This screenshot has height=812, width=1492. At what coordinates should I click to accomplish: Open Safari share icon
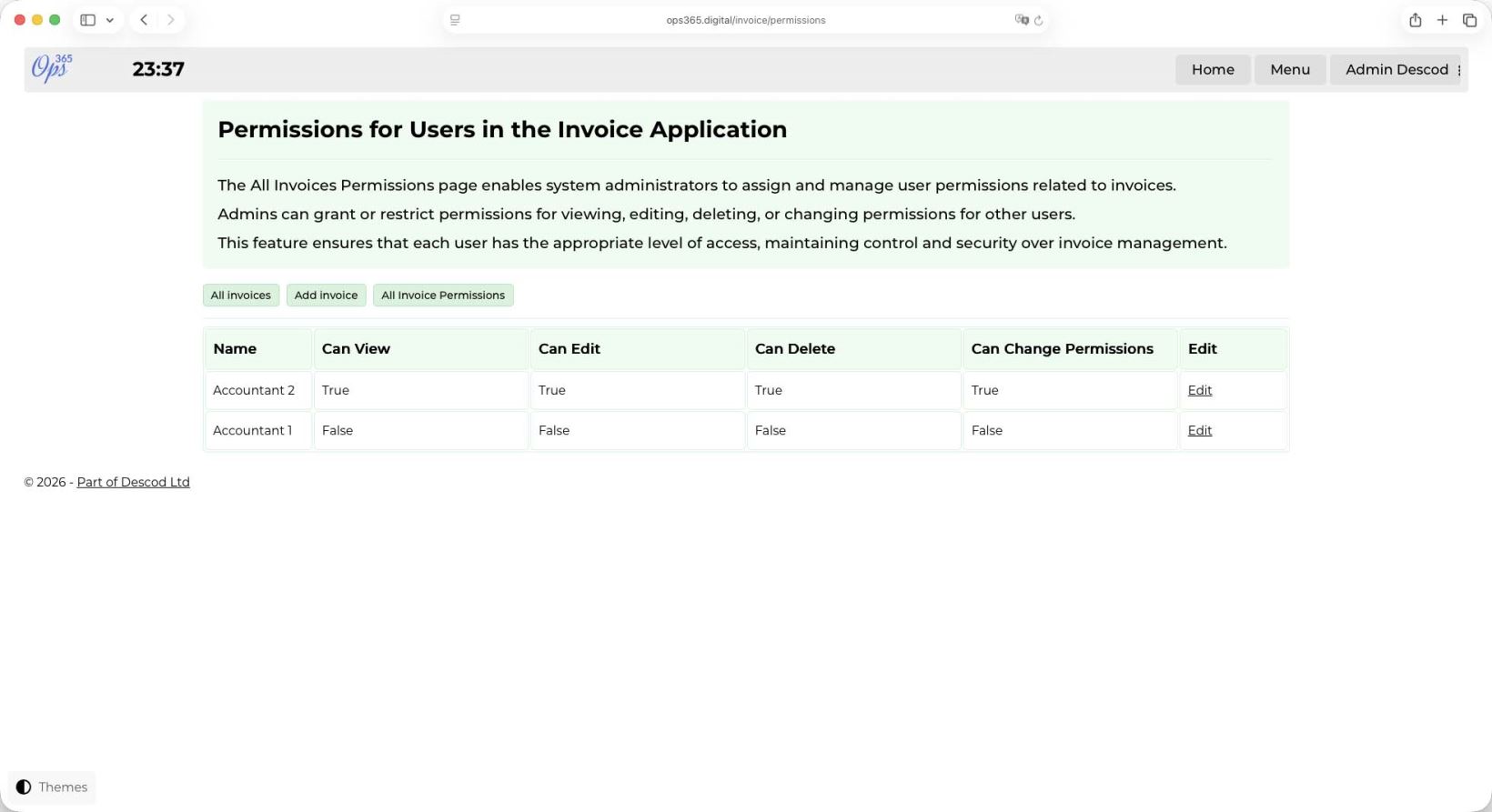pyautogui.click(x=1416, y=20)
